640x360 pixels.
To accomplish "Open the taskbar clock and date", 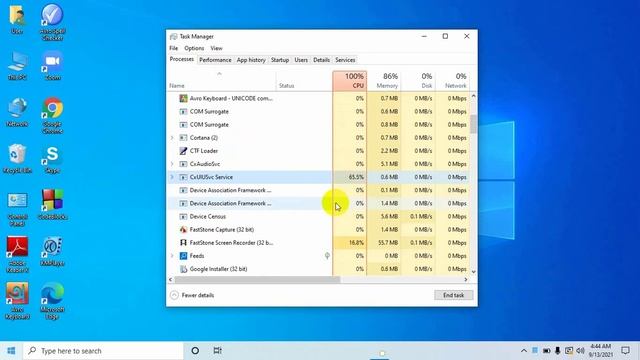I will [601, 351].
